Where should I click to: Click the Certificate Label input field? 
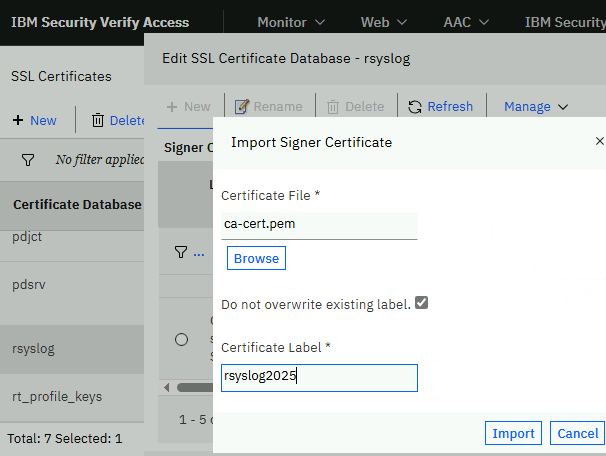tap(319, 378)
